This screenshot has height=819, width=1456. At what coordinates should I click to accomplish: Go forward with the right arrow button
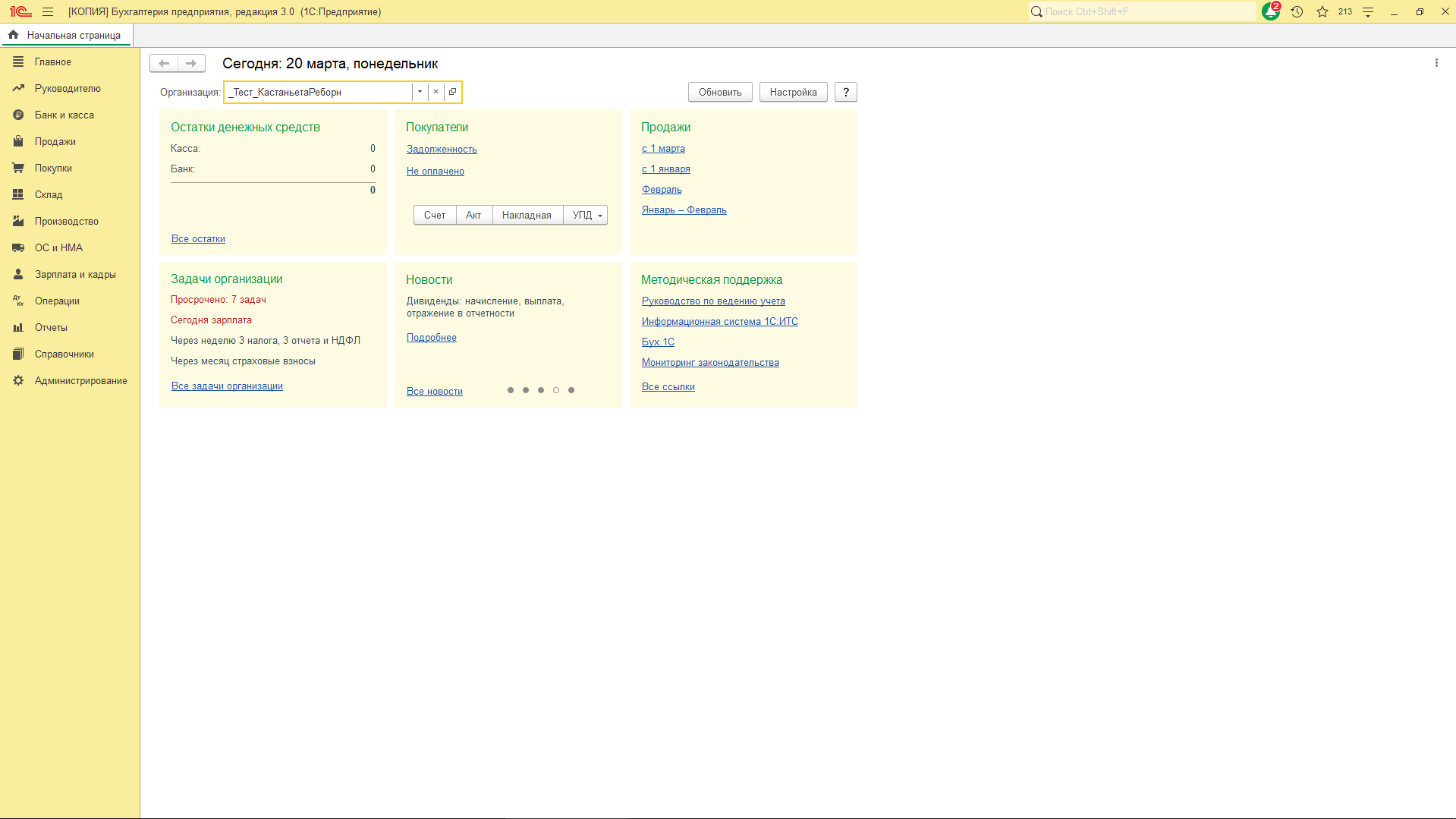(x=191, y=64)
